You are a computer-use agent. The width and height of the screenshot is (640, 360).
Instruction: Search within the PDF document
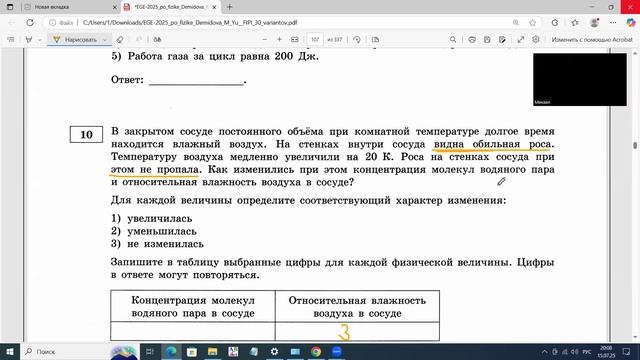pyautogui.click(x=453, y=40)
